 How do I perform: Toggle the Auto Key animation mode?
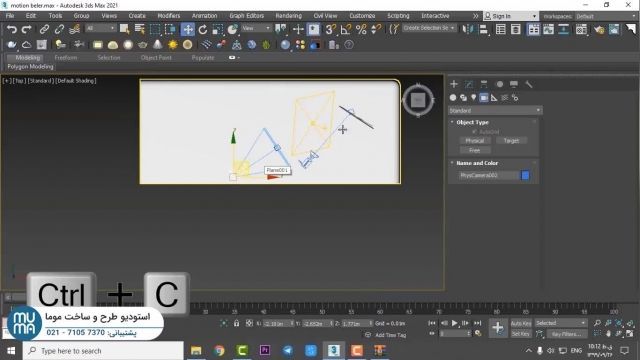point(521,323)
